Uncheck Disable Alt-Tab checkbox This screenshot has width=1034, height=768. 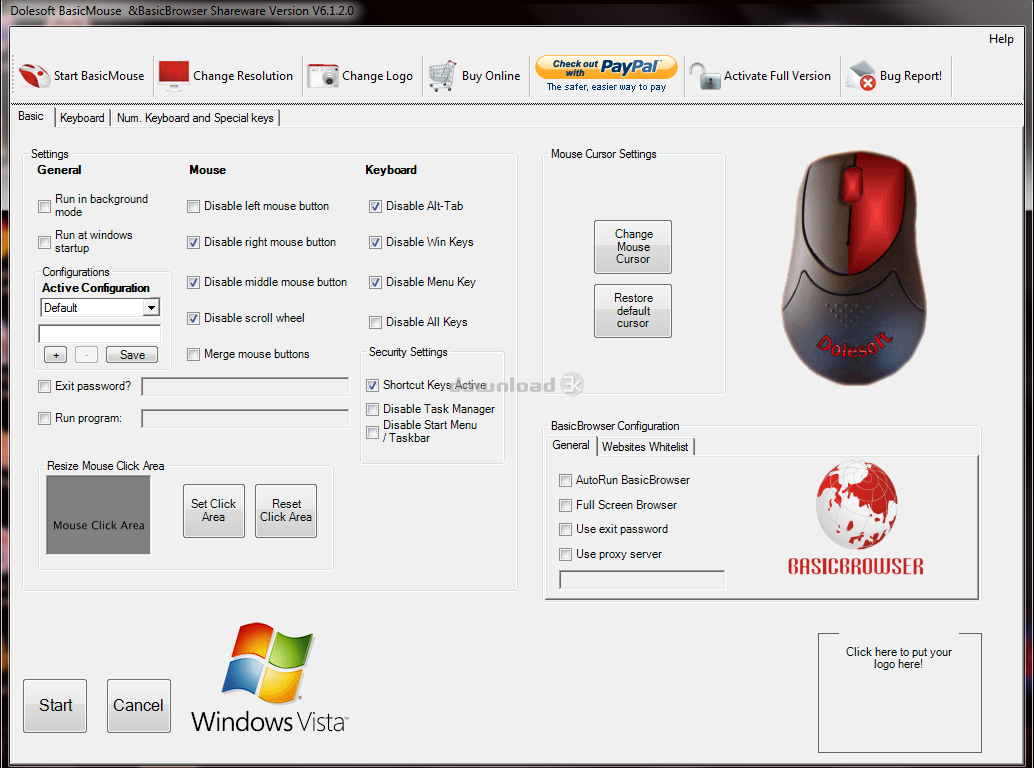pyautogui.click(x=375, y=206)
